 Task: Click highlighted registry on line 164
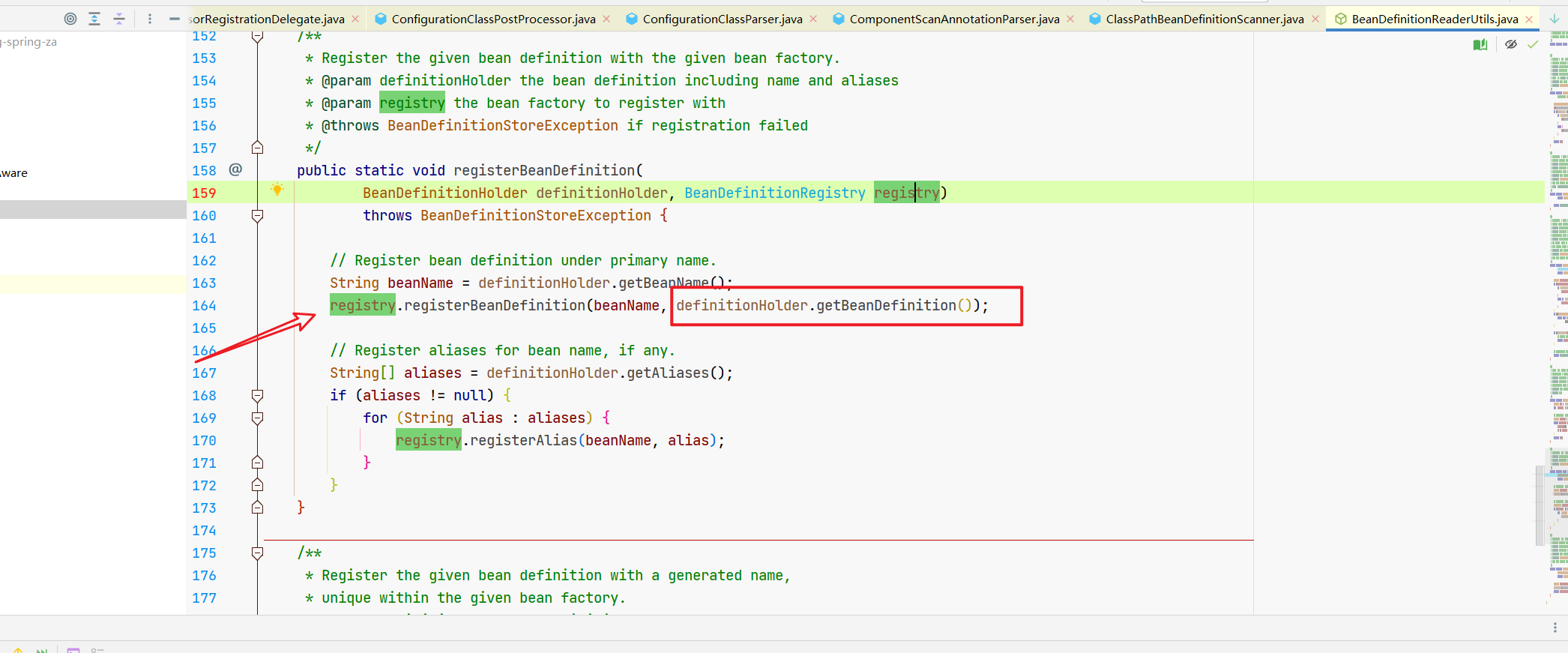click(x=363, y=305)
